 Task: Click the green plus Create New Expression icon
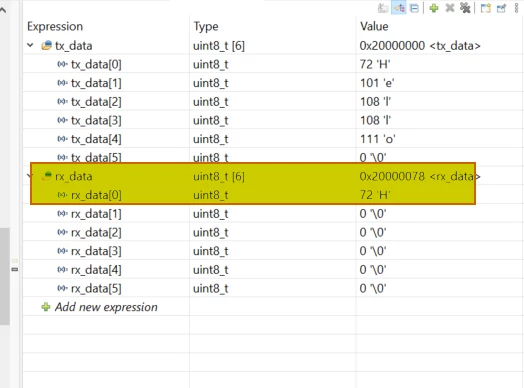tap(434, 8)
